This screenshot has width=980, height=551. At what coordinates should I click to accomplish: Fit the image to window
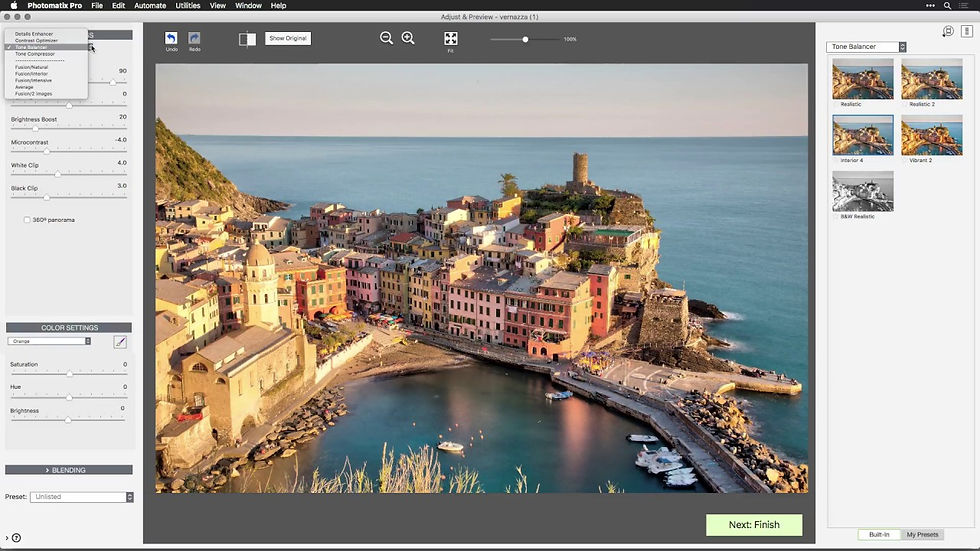451,39
